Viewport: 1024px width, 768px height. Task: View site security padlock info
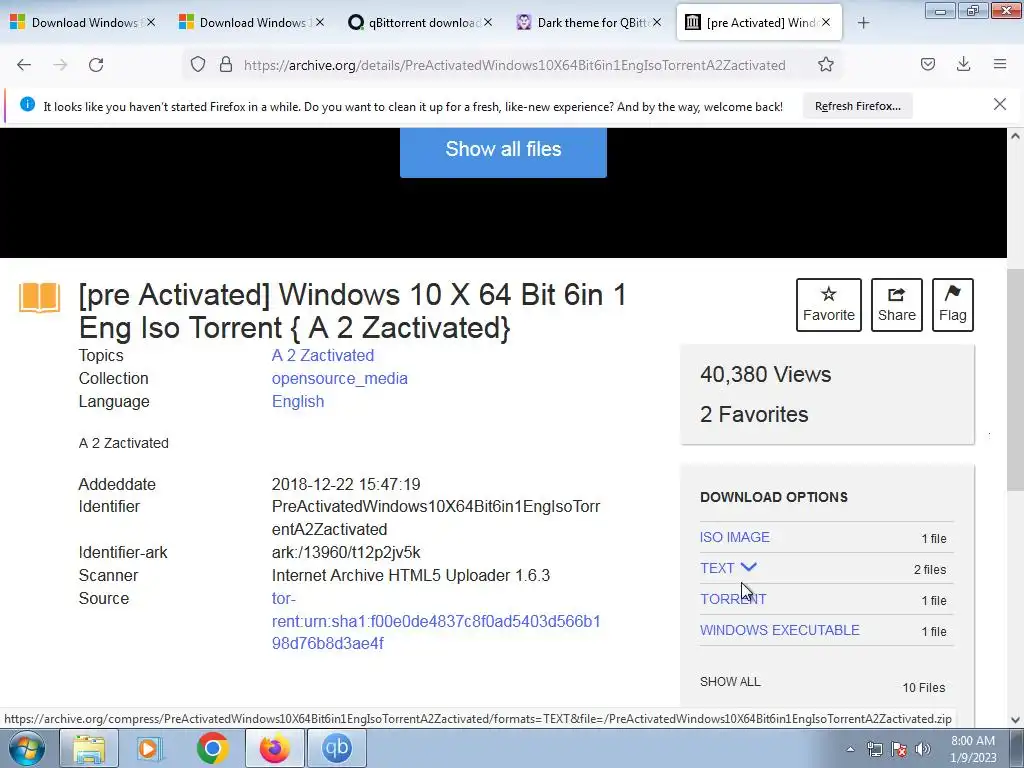coord(226,65)
